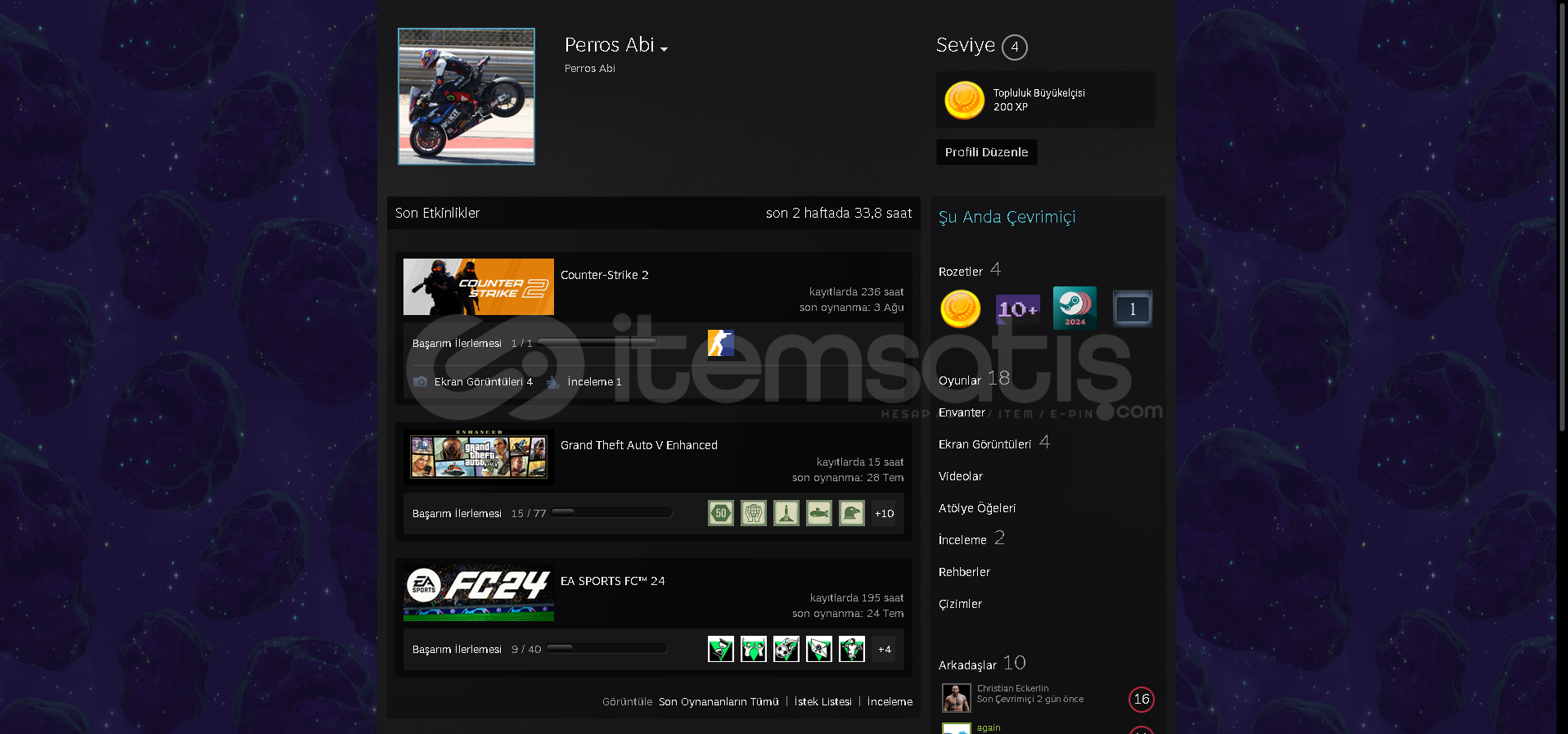Click the fourth FC 24 achievement icon
Image resolution: width=1568 pixels, height=734 pixels.
[x=819, y=649]
